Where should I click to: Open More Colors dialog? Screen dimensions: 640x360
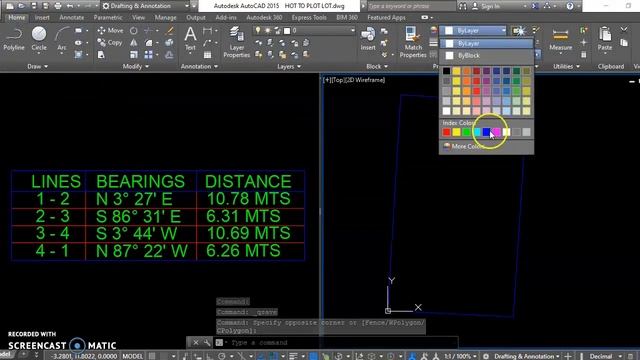point(487,146)
